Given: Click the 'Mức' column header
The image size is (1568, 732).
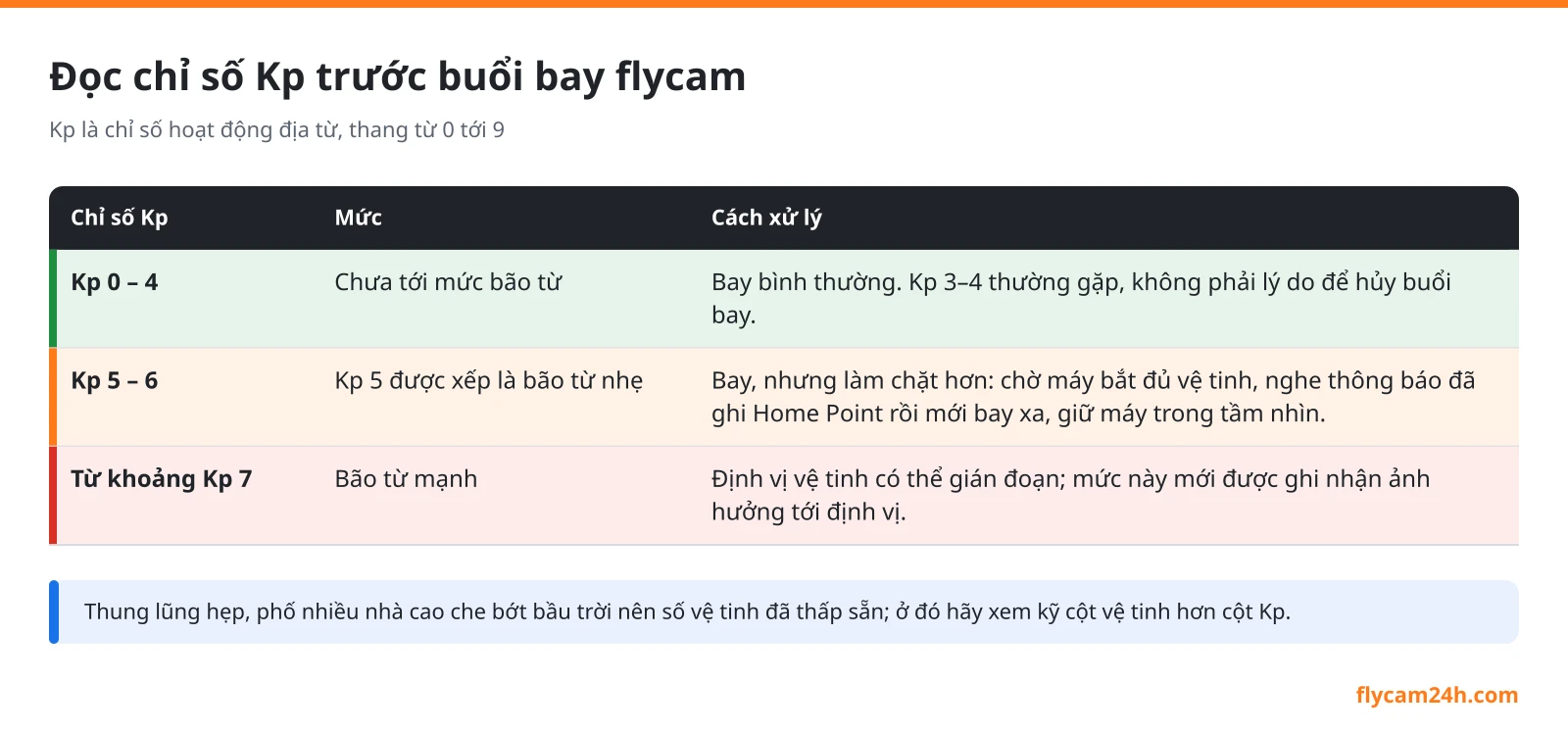Looking at the screenshot, I should click(x=359, y=218).
